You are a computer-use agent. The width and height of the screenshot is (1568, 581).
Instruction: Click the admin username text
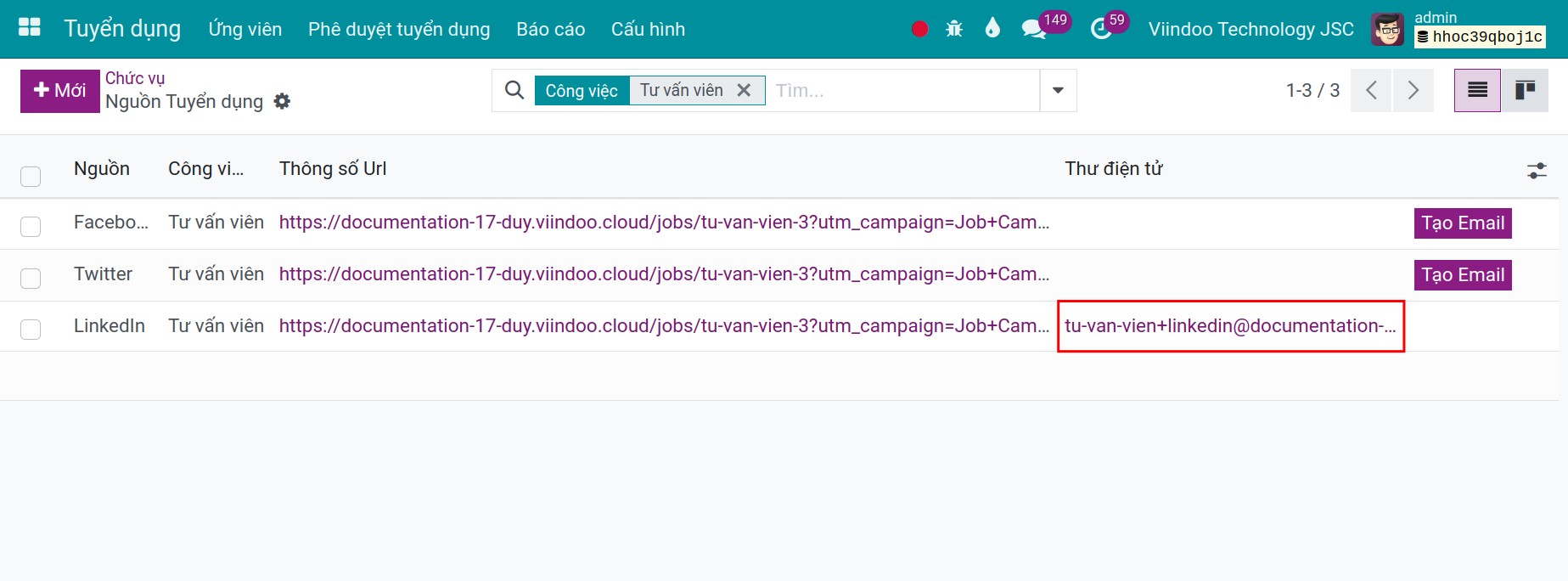click(1436, 17)
